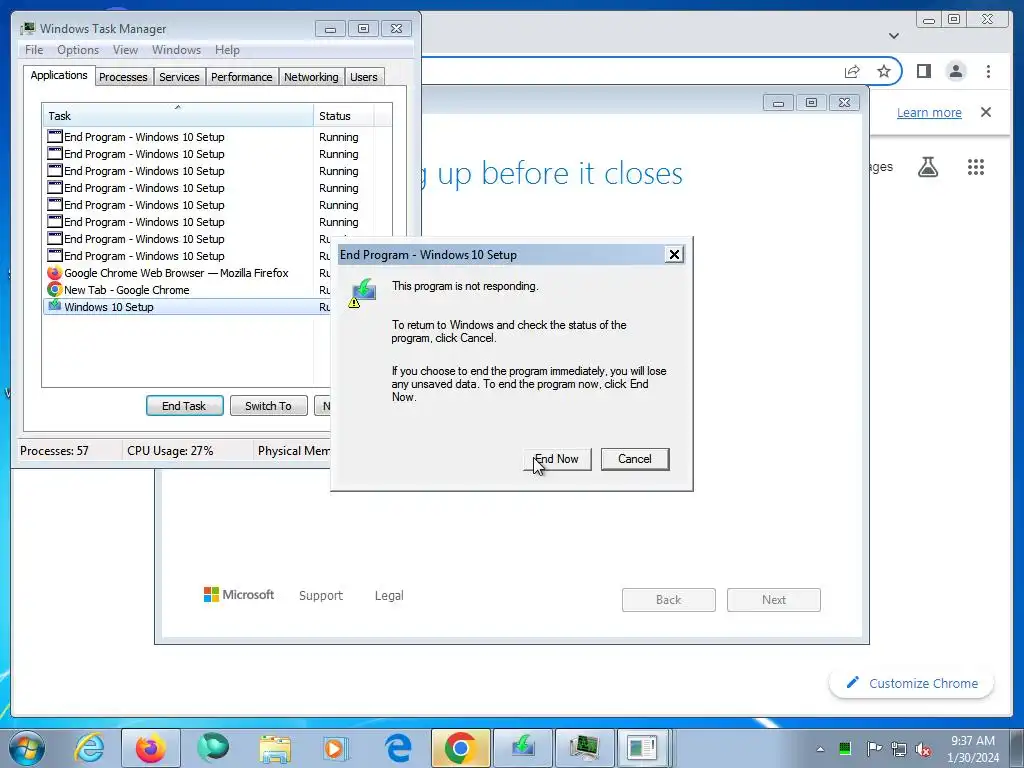Sort tasks by the Status column header

coord(344,116)
